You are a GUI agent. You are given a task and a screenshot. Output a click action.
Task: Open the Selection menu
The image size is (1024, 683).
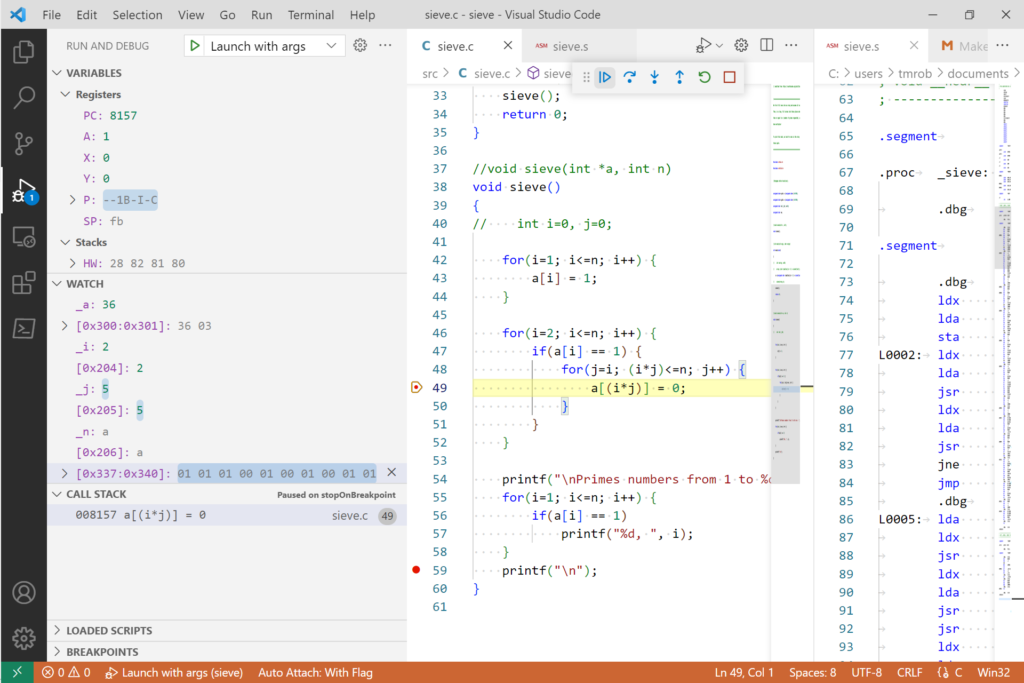pyautogui.click(x=137, y=14)
